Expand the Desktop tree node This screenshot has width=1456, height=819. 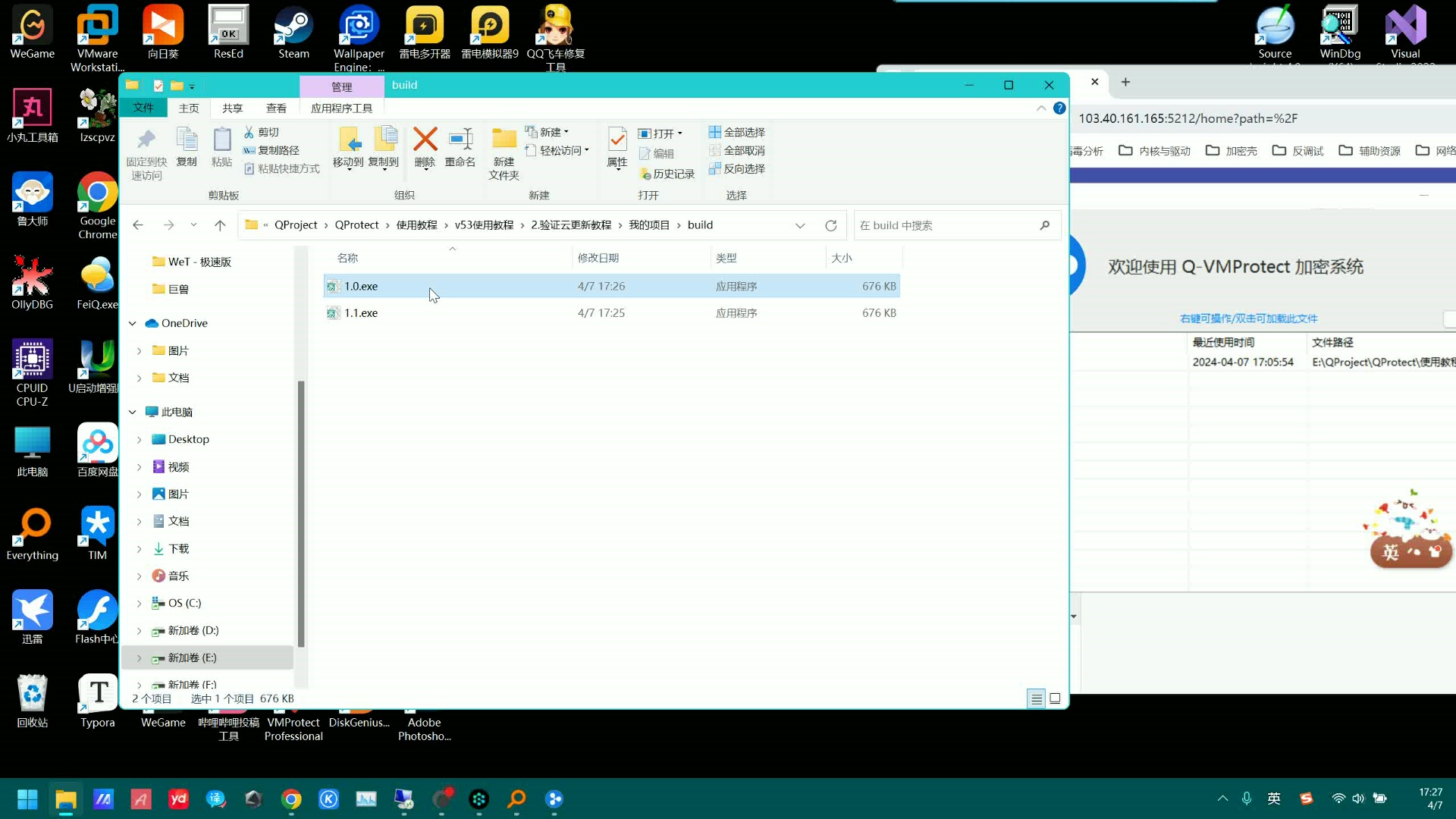click(140, 439)
